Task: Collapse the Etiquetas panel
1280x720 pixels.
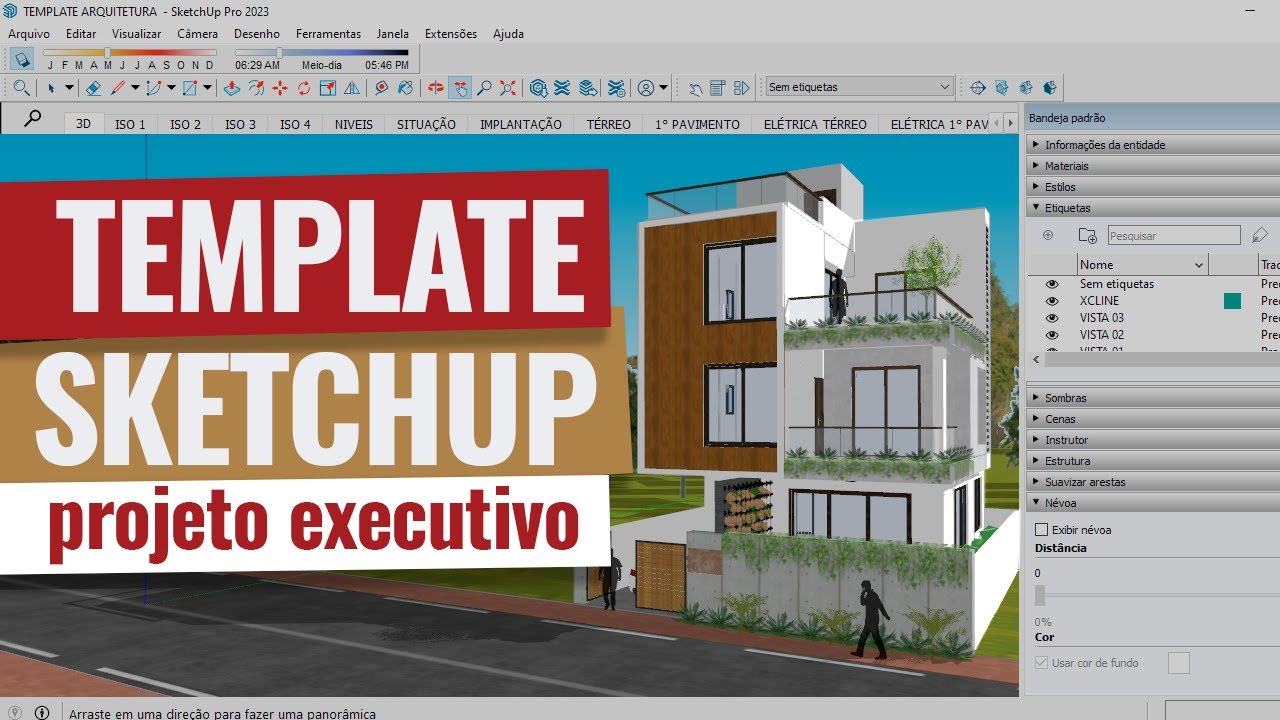Action: pyautogui.click(x=1154, y=208)
